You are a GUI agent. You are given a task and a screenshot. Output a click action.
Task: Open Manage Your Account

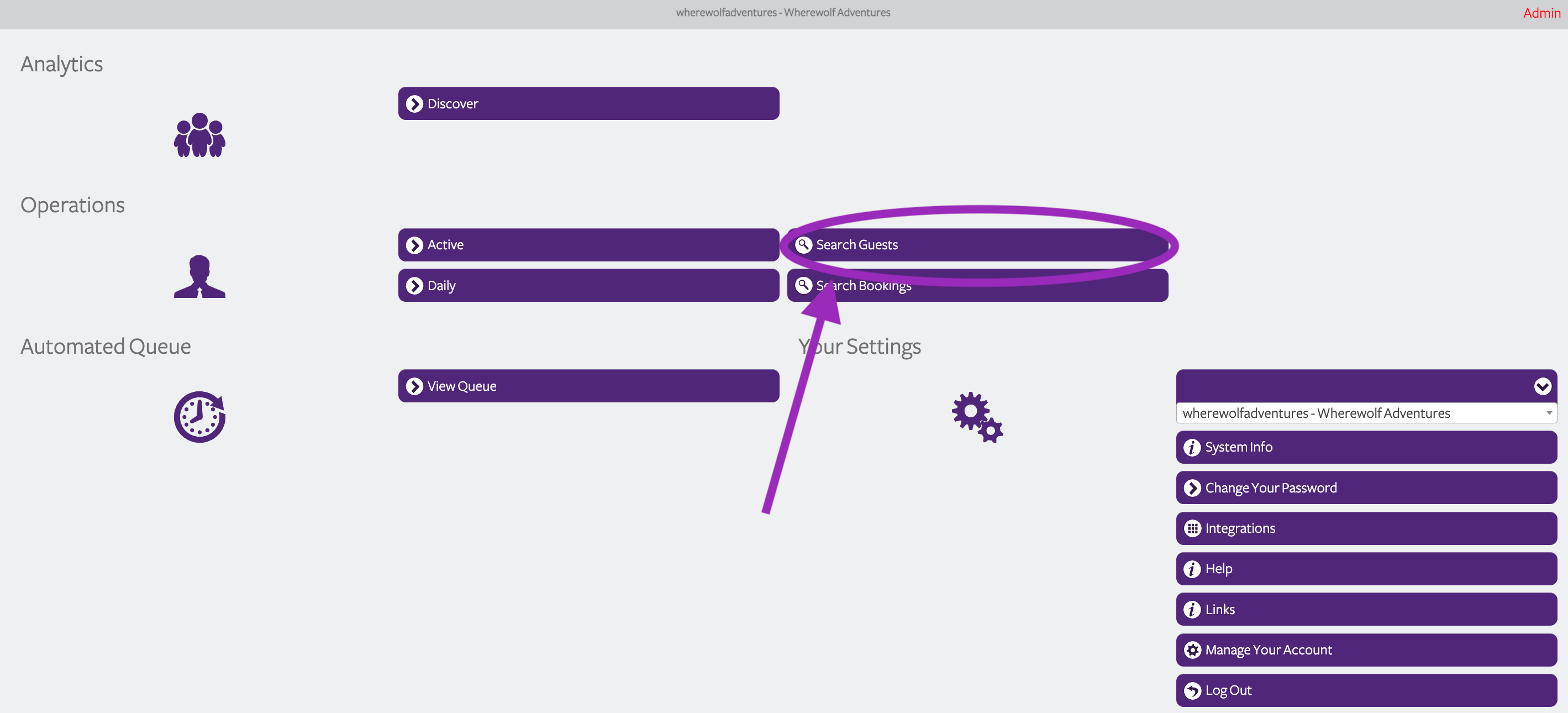tap(1366, 651)
